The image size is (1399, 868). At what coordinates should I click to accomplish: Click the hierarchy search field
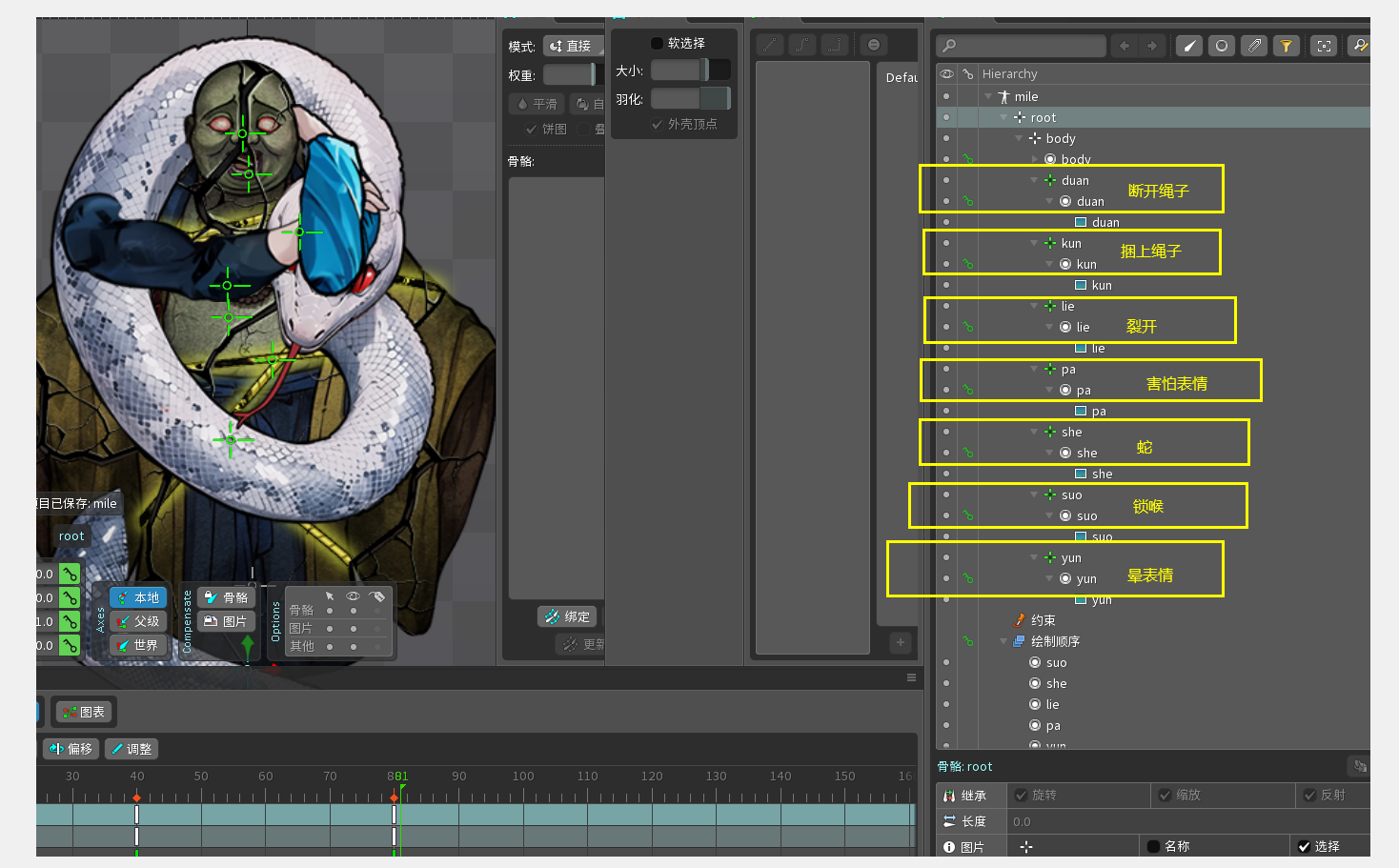pos(1022,46)
